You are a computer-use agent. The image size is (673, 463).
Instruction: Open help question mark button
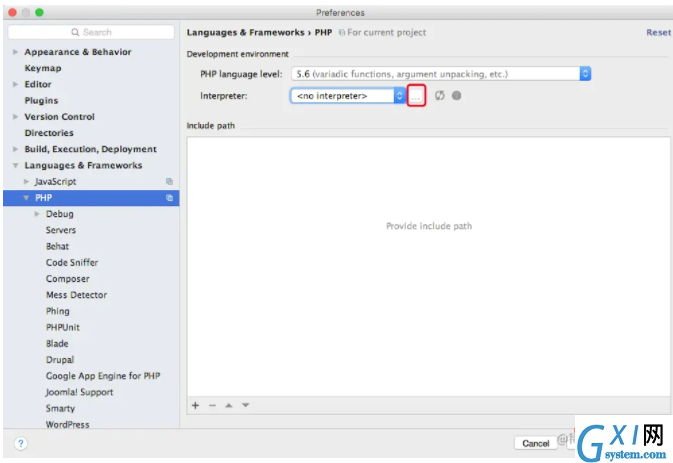coord(21,443)
